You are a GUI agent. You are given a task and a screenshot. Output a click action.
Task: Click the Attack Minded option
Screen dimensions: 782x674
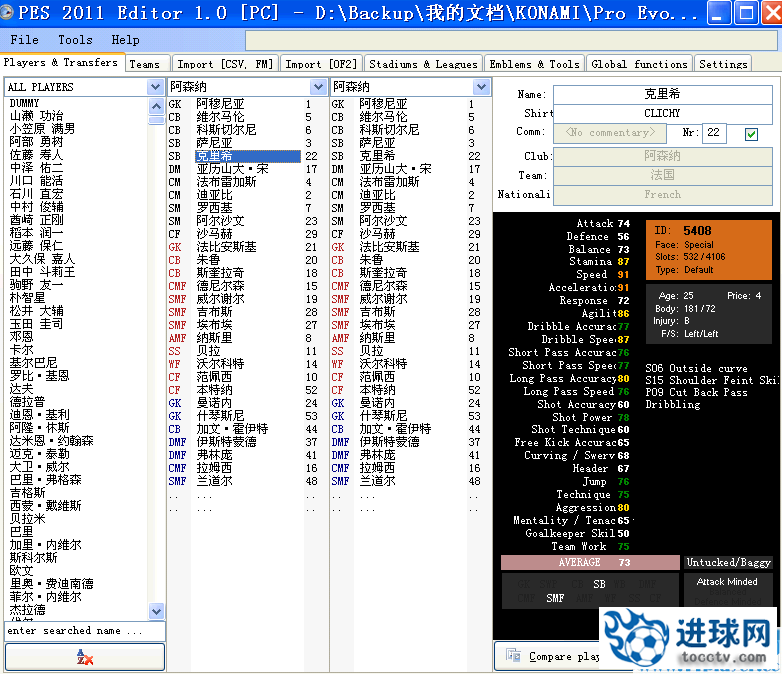coord(727,582)
